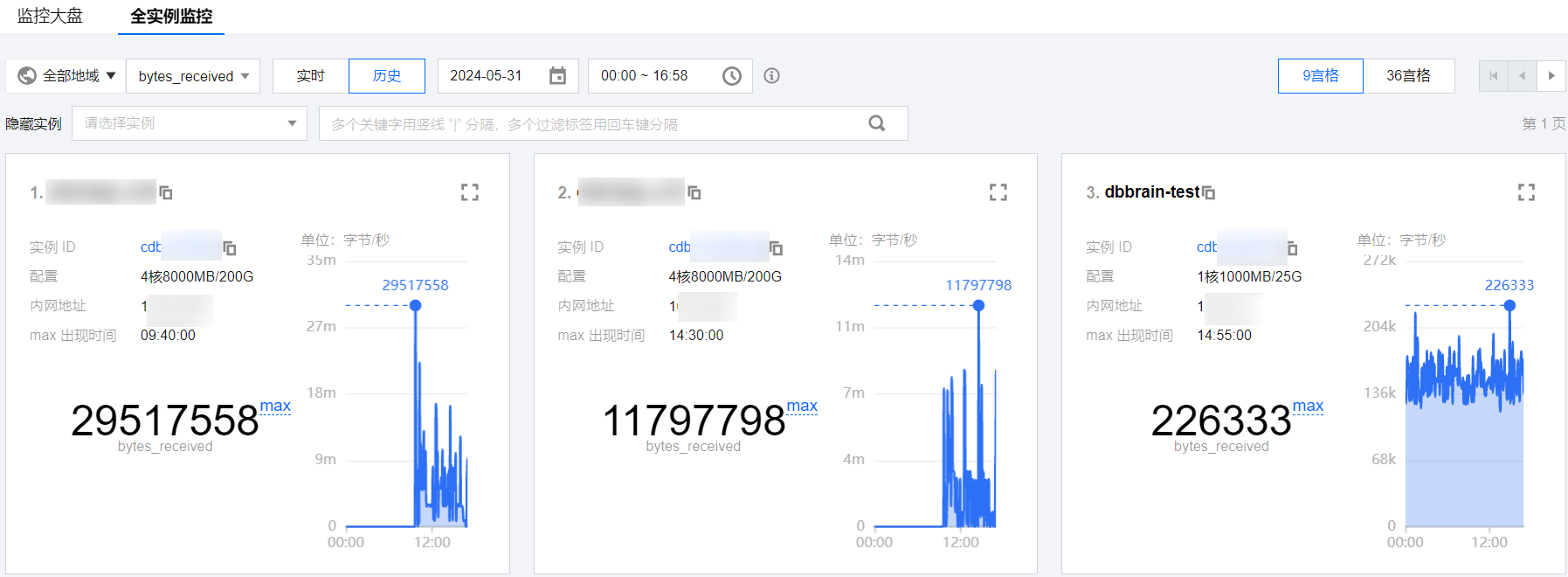Click the 第 1 页 page indicator
Screen dimensions: 1568x577
pyautogui.click(x=1544, y=123)
